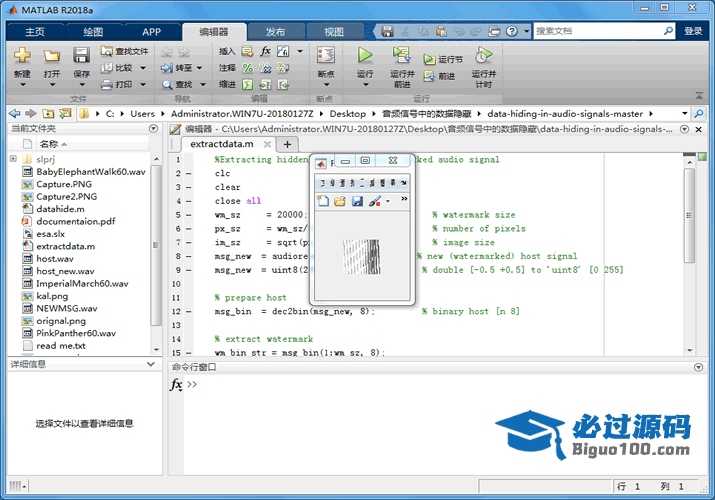Open the current folder panel actions menu
The height and width of the screenshot is (500, 715).
tap(153, 129)
